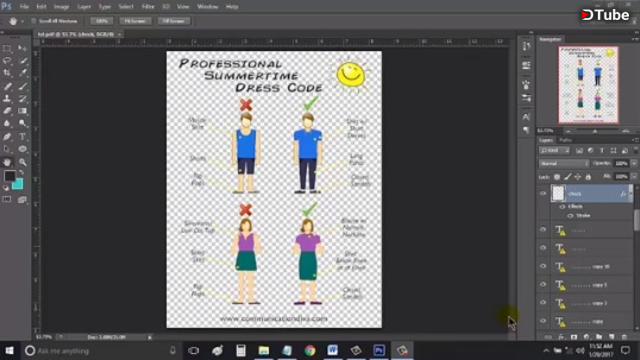Screen dimensions: 640x360
Task: Toggle visibility of the check layer's Effects
Action: [x=562, y=207]
